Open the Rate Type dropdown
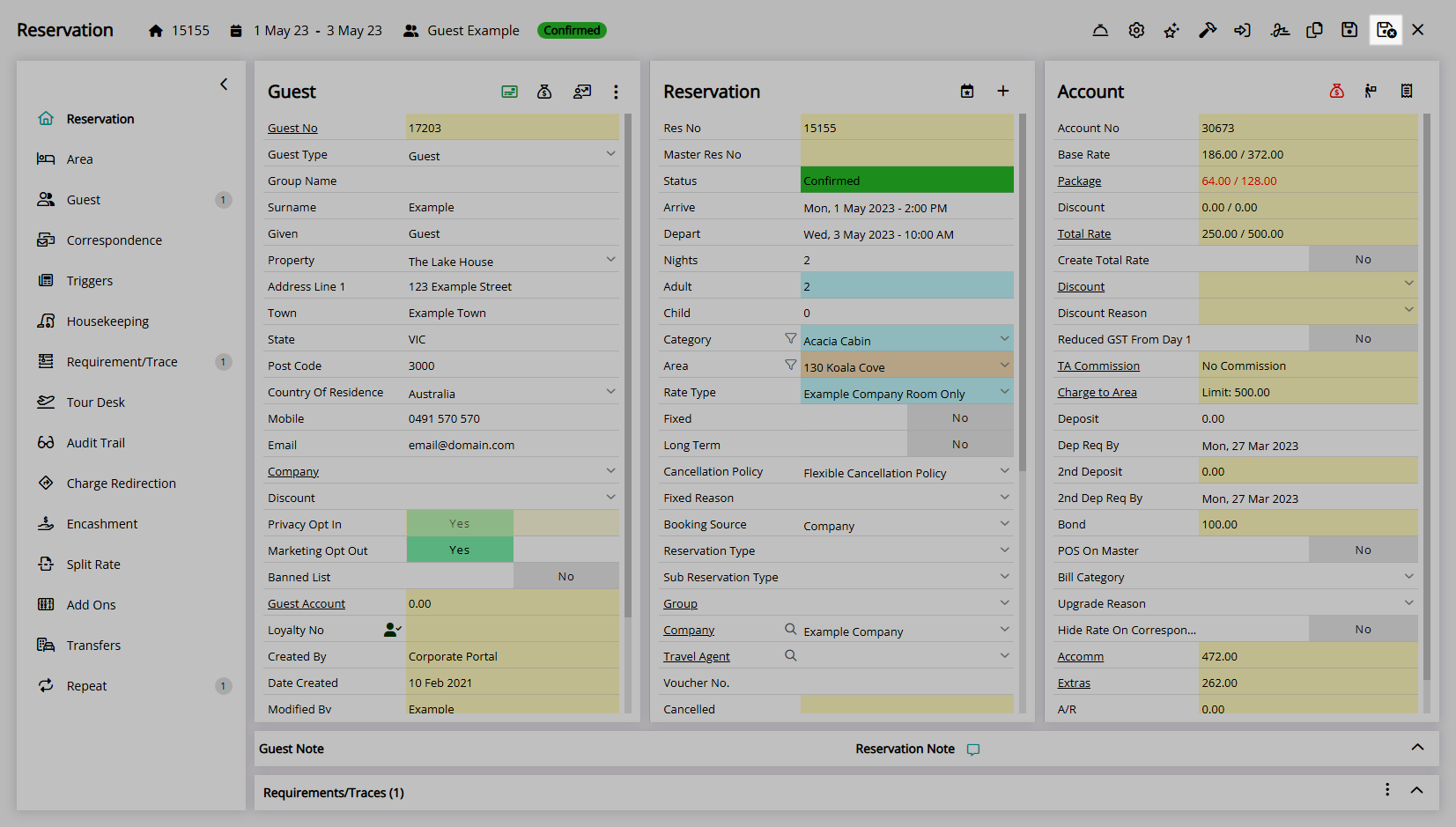 (907, 392)
